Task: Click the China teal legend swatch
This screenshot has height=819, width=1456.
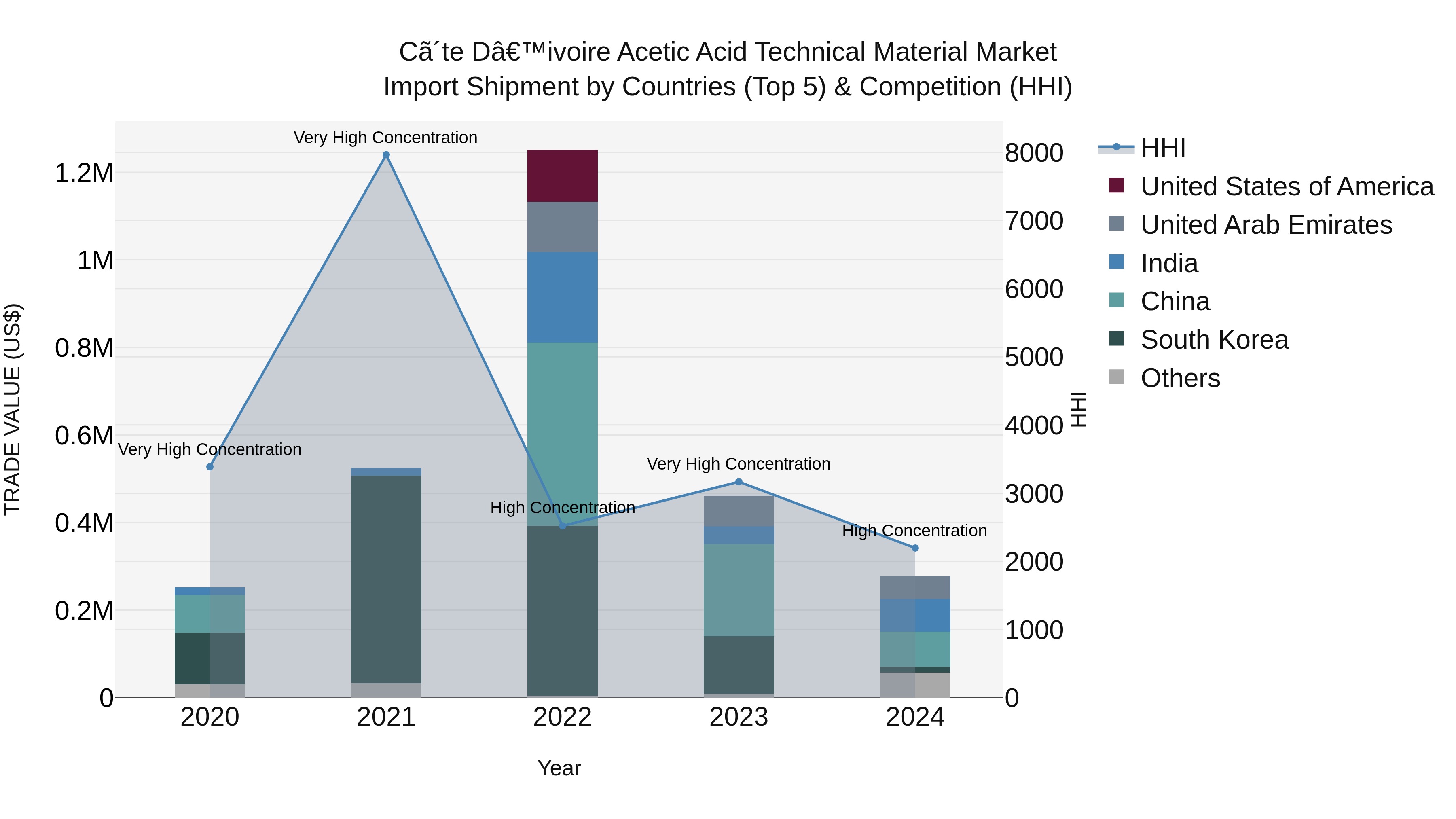Action: pyautogui.click(x=1116, y=300)
